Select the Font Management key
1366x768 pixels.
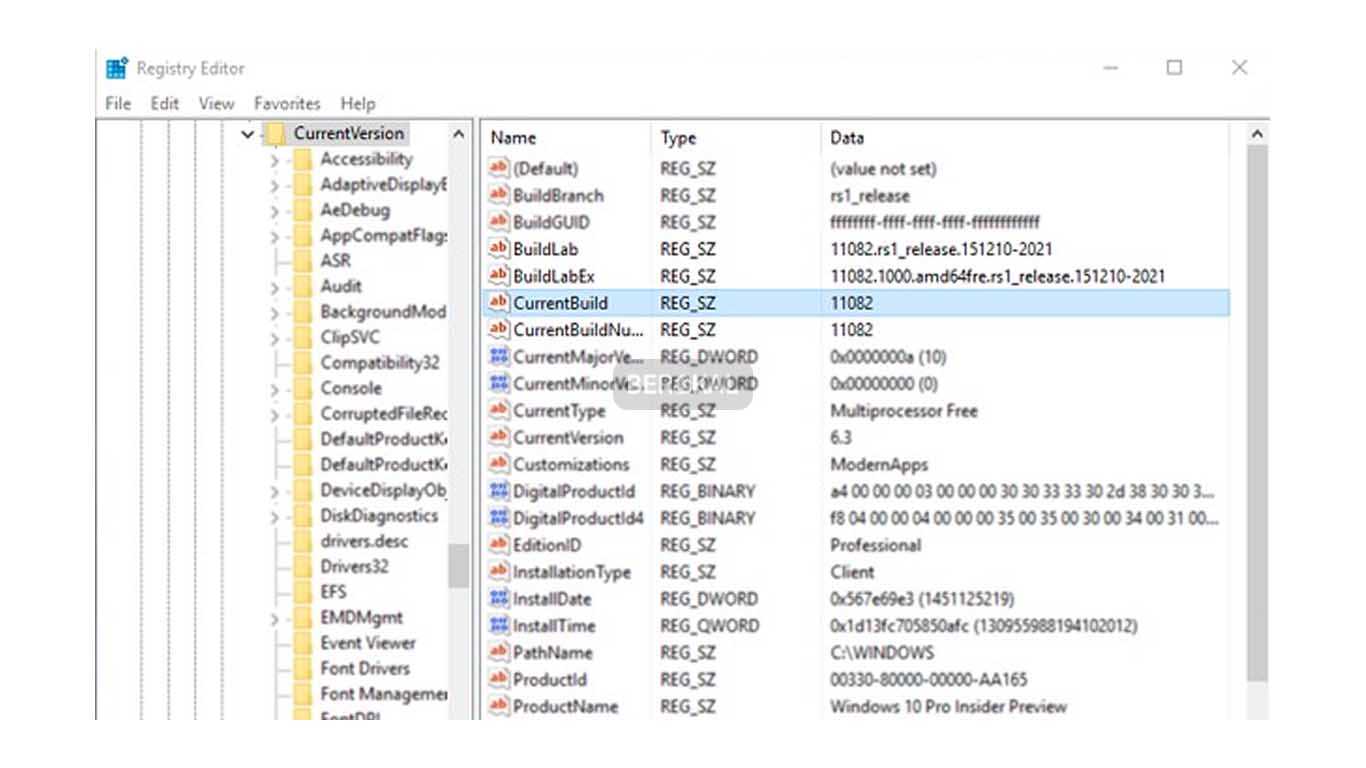coord(383,693)
